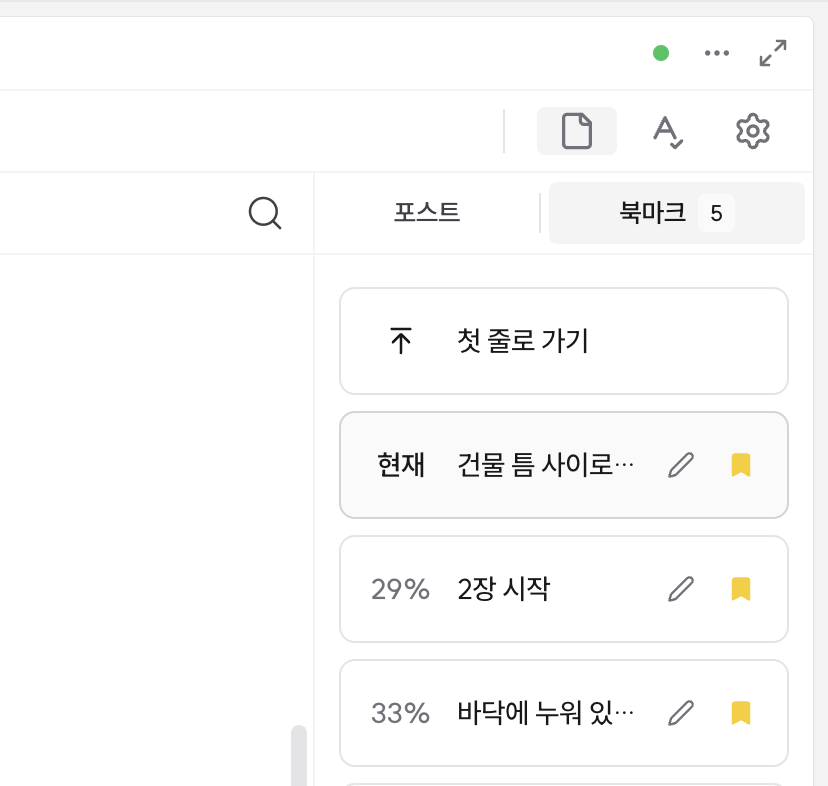Screen dimensions: 828x786
Task: Open the viewer settings gear
Action: point(753,130)
